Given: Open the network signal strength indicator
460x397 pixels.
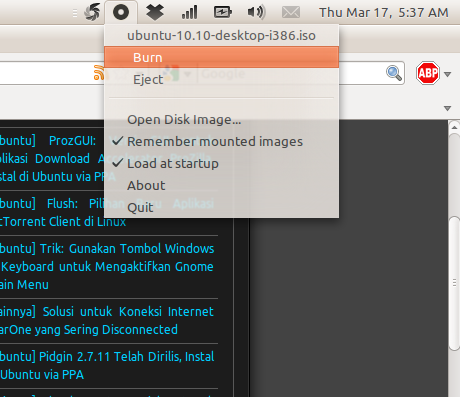Looking at the screenshot, I should pos(189,12).
